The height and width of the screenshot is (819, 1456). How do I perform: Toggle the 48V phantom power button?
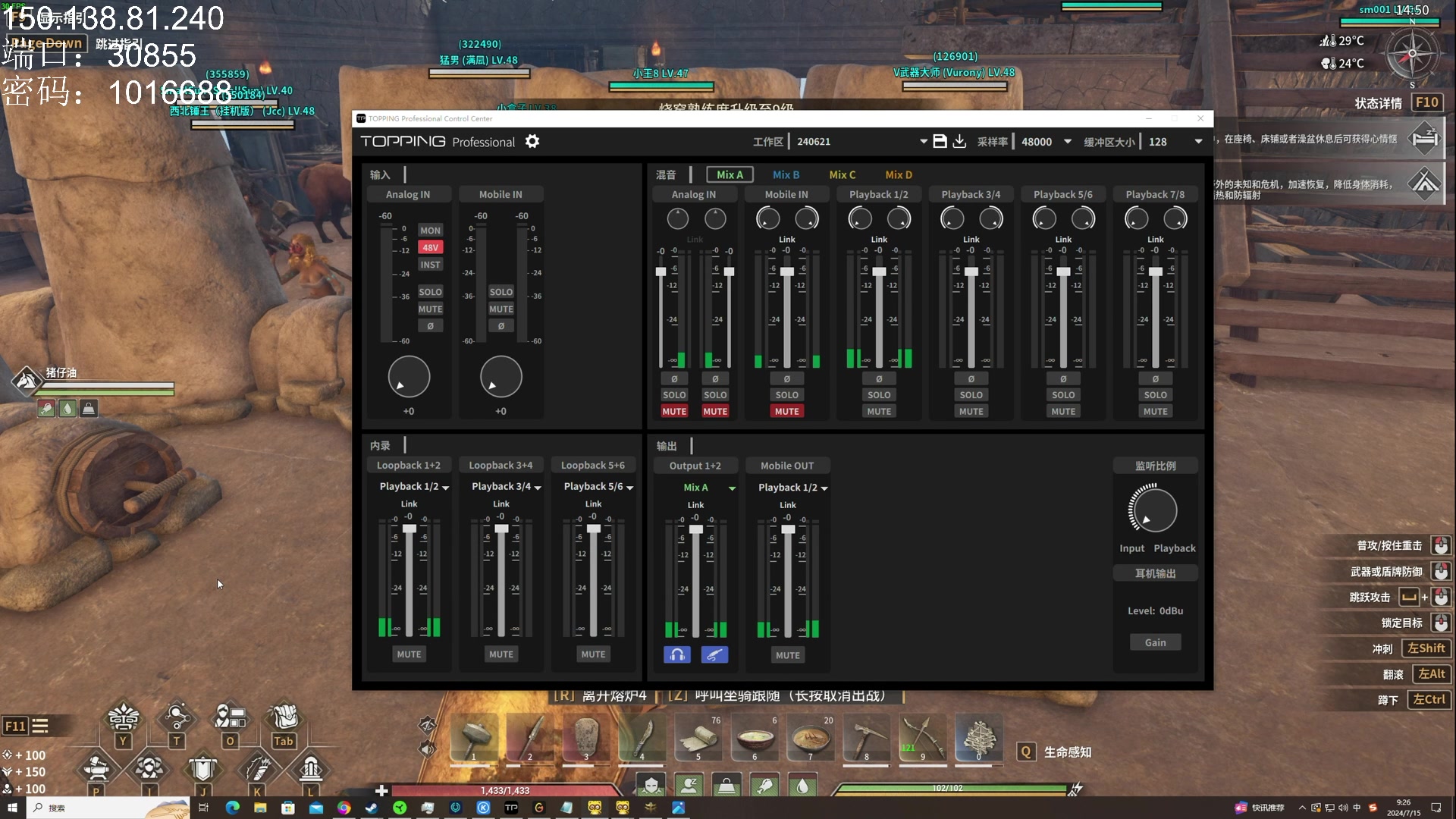tap(430, 247)
